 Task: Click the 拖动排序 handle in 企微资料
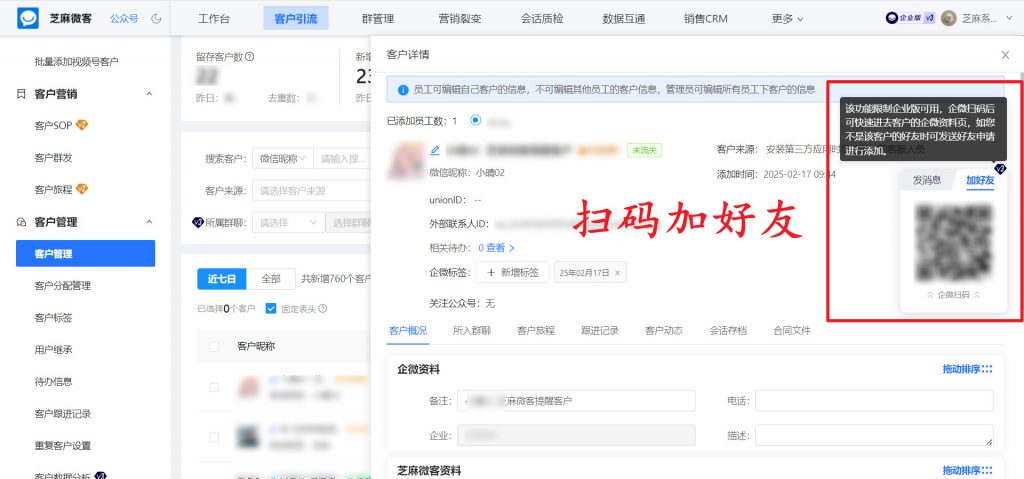[x=967, y=369]
